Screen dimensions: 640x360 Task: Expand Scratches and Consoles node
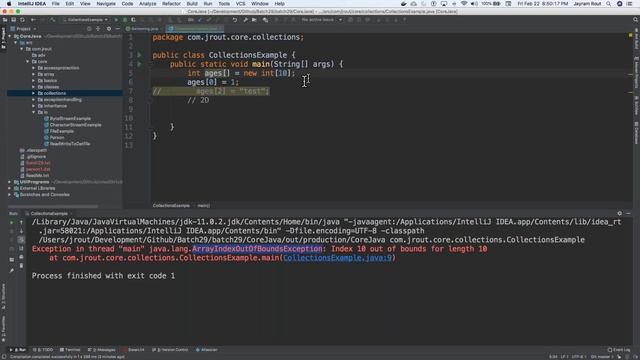coord(10,195)
